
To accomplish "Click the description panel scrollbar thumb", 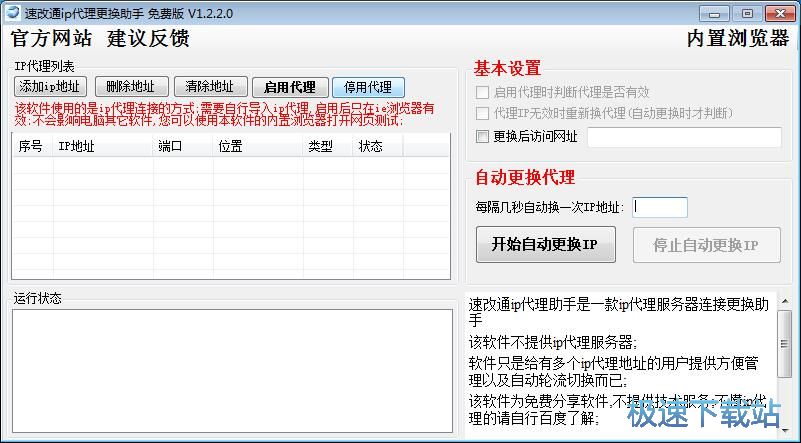I will click(x=784, y=344).
